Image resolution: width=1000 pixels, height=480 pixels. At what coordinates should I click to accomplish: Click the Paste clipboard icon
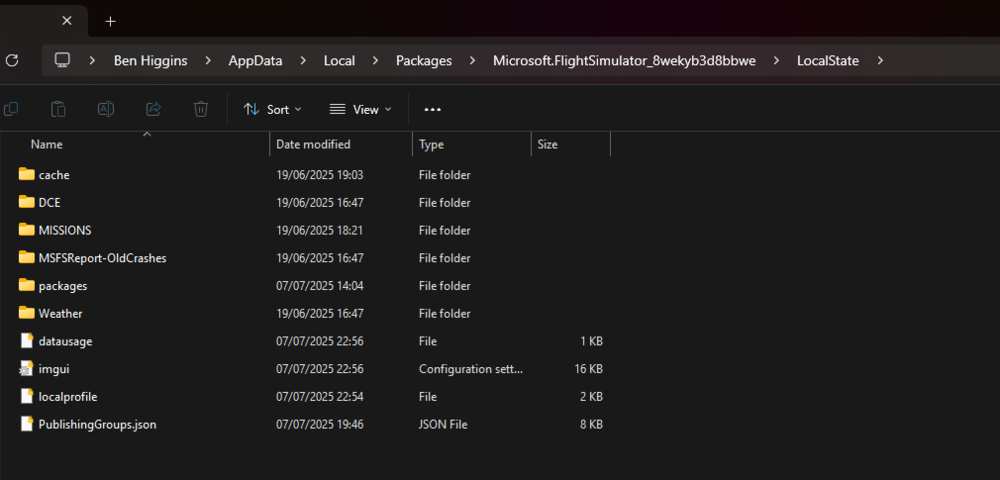pos(59,109)
